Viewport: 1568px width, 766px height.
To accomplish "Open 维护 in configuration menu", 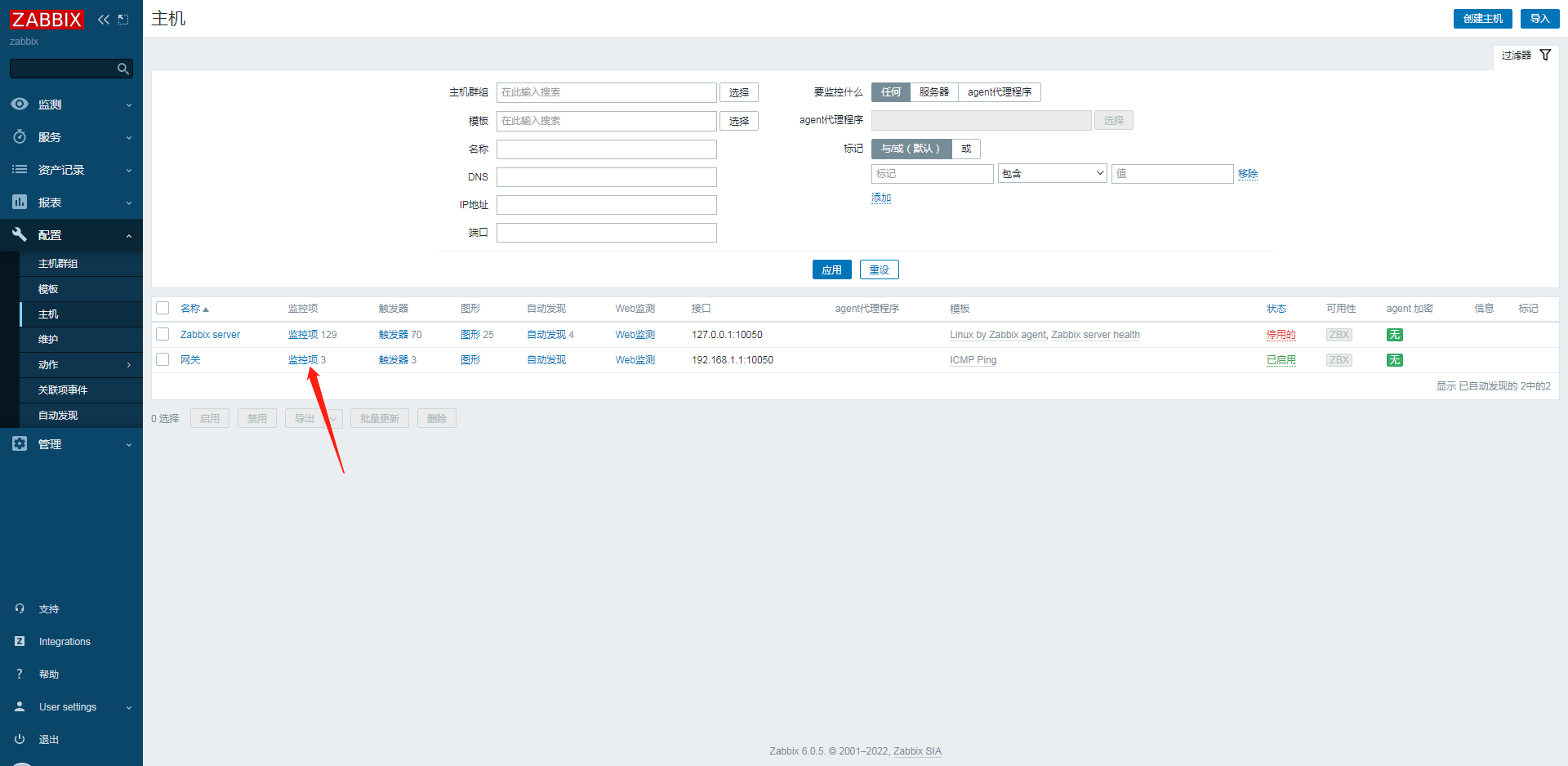I will pyautogui.click(x=81, y=340).
